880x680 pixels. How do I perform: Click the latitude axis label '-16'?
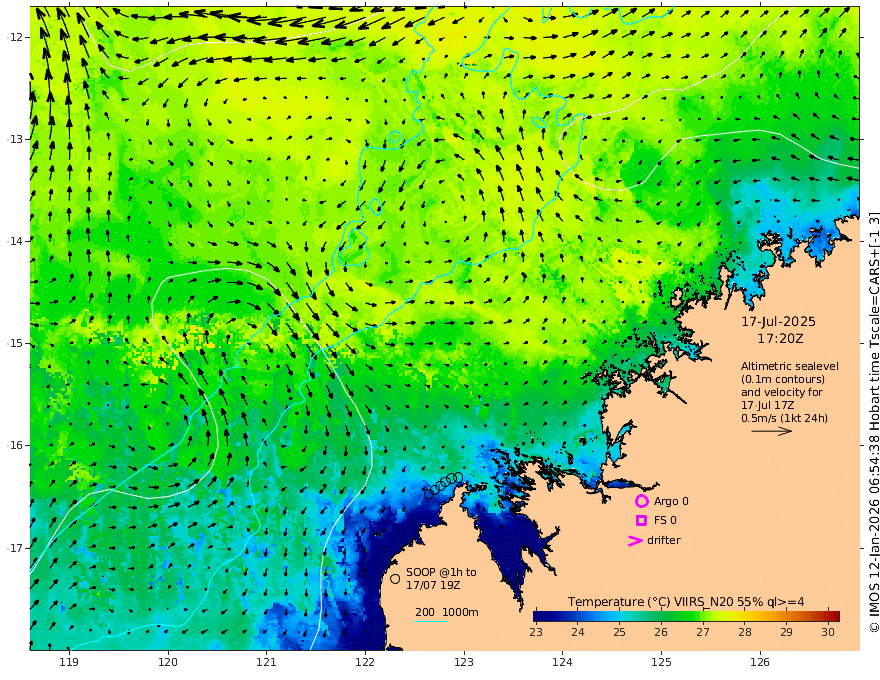pos(15,445)
